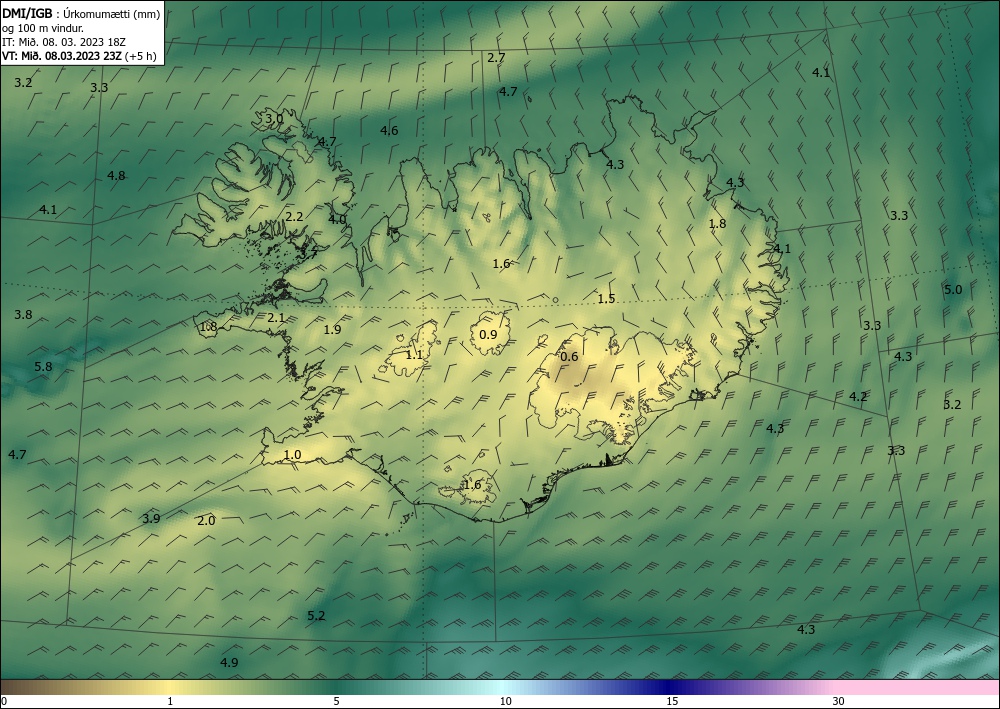Click the brown colorbar segment above 0

pos(19,687)
